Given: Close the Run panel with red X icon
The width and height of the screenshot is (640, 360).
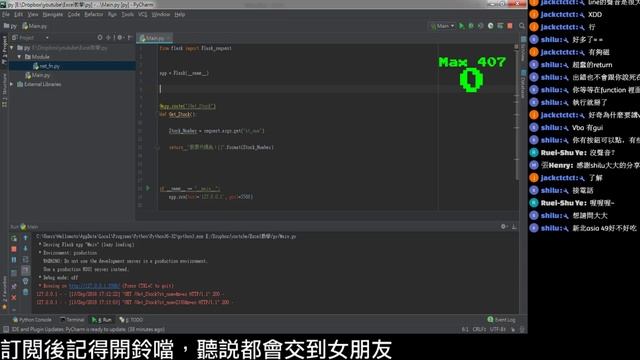Looking at the screenshot, I should 14,298.
